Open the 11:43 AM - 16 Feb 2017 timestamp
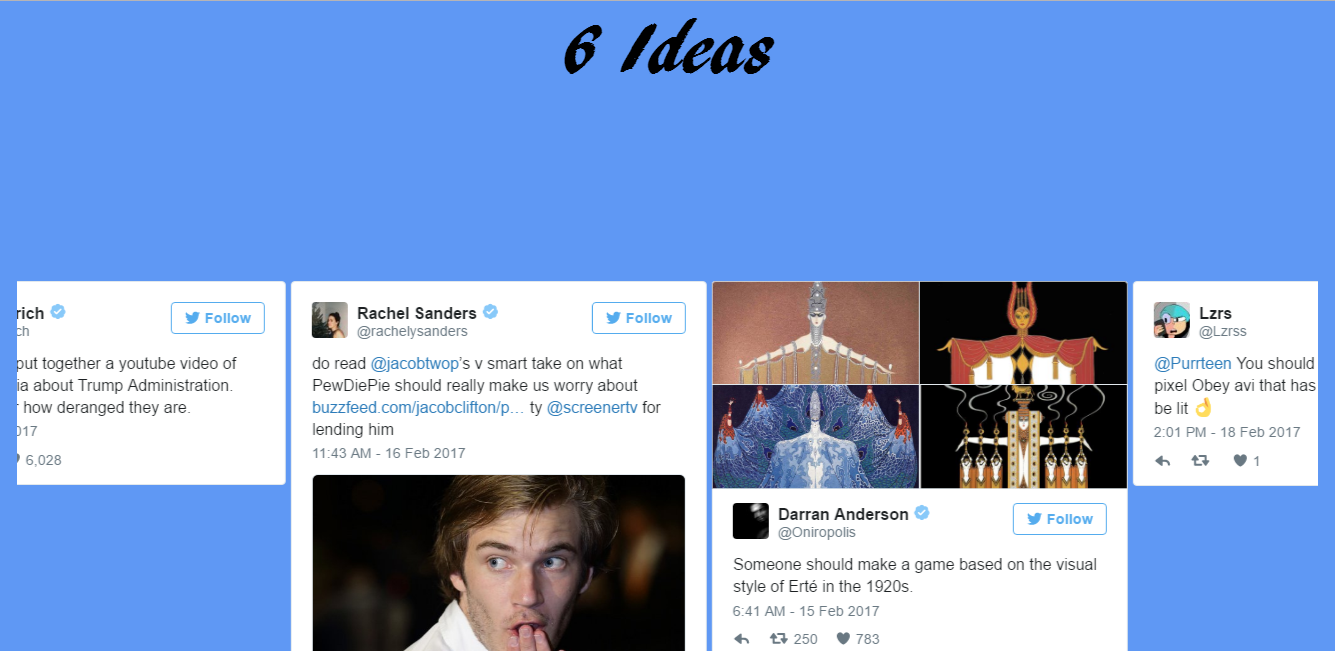Screen dimensions: 1335x651 coord(389,453)
